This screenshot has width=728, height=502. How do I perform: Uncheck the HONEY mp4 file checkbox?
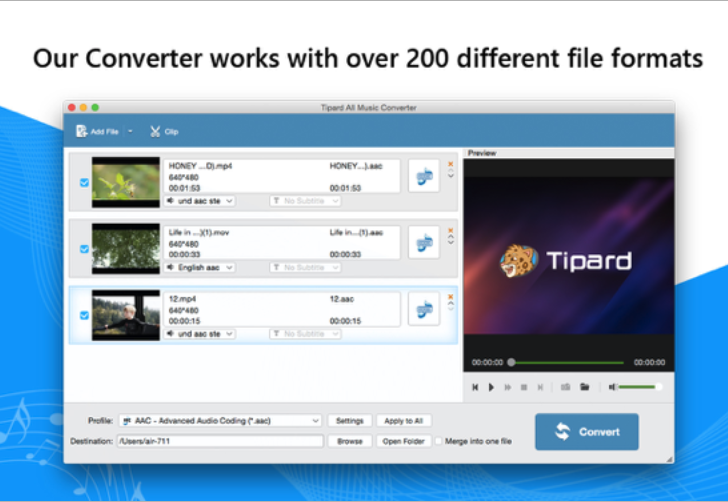tap(84, 183)
